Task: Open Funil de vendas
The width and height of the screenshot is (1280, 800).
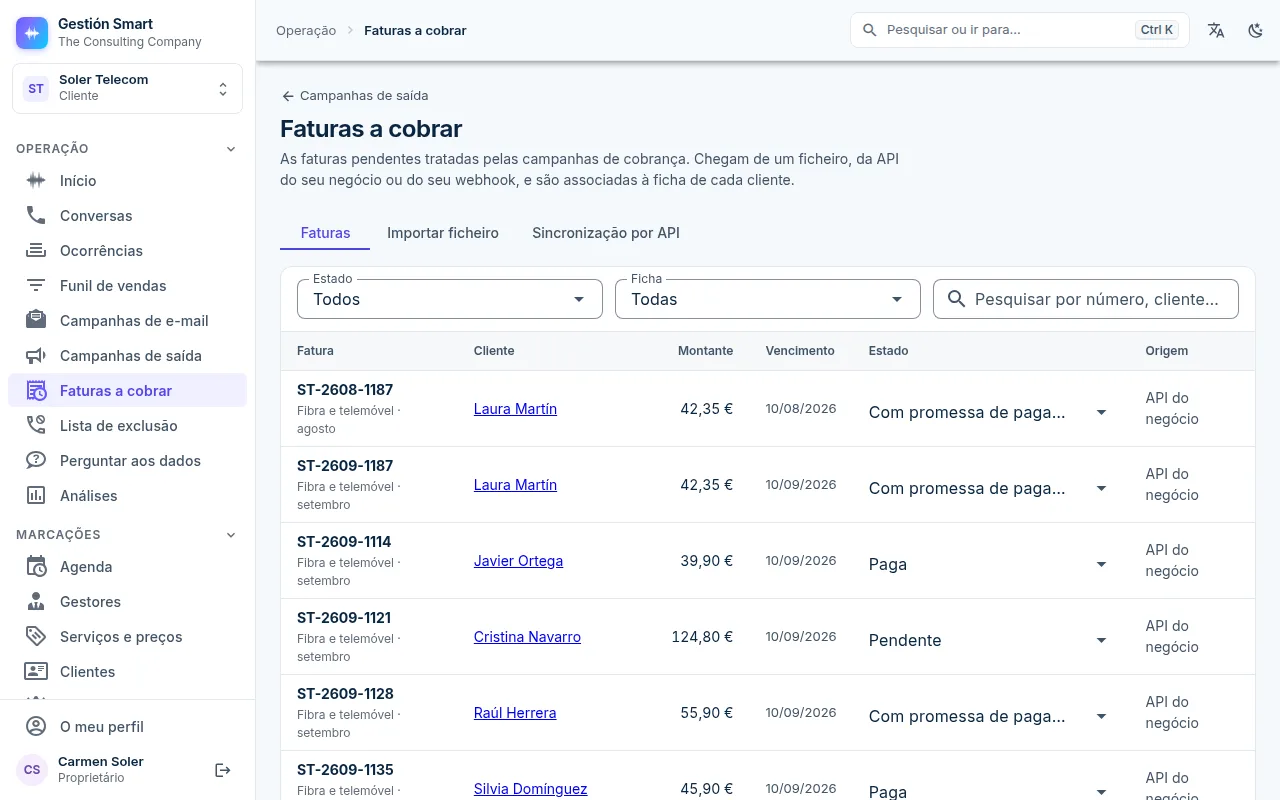Action: click(127, 286)
